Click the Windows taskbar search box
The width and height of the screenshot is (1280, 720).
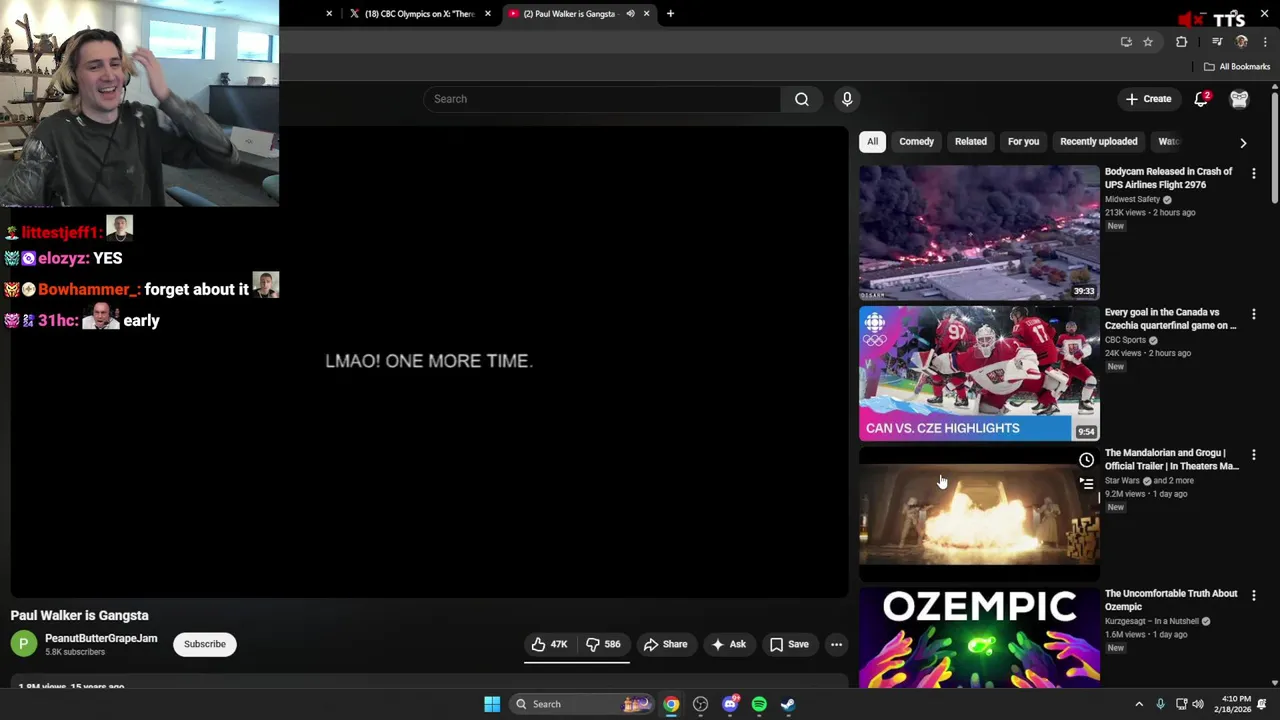pos(580,704)
